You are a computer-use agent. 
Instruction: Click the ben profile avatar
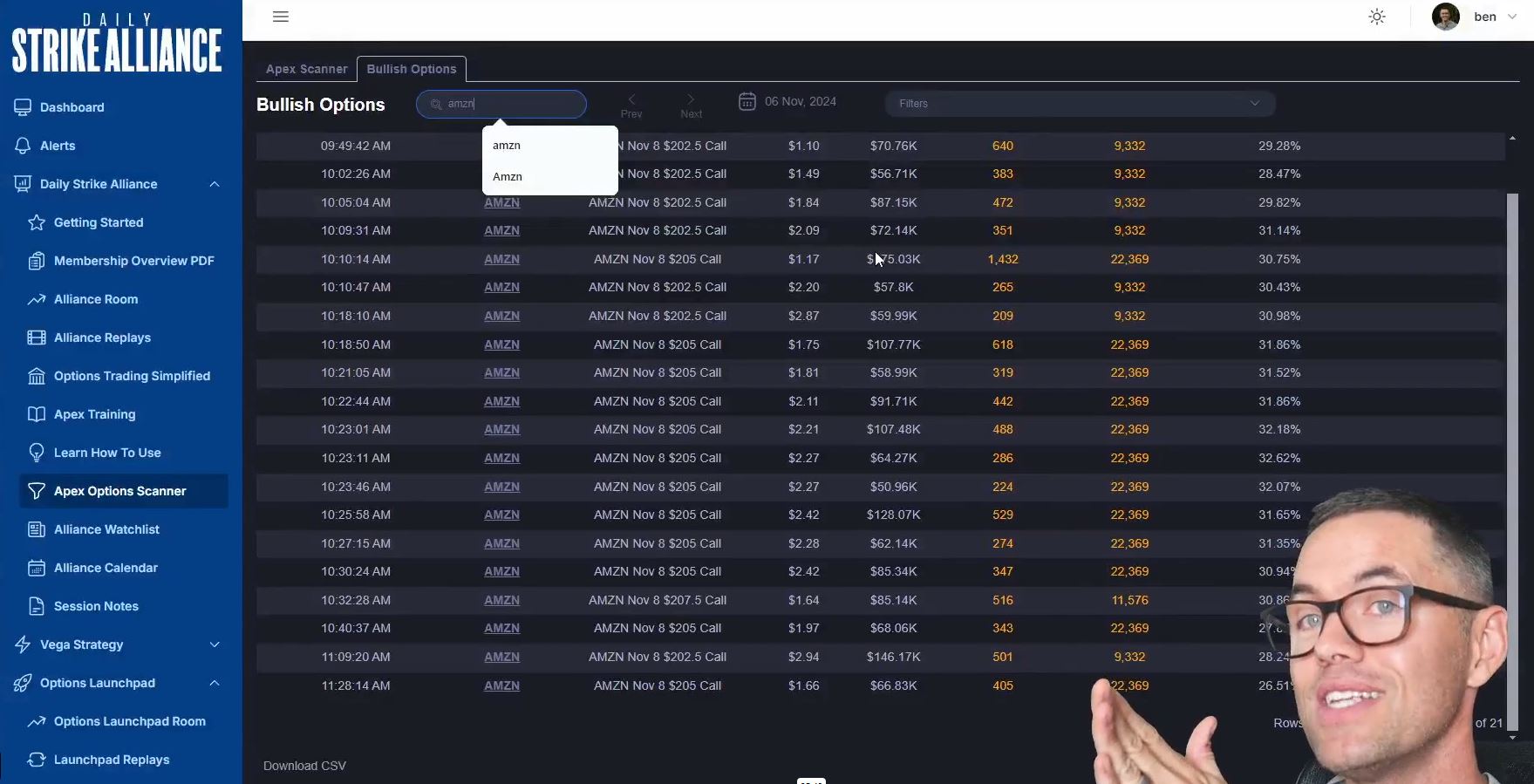1446,17
